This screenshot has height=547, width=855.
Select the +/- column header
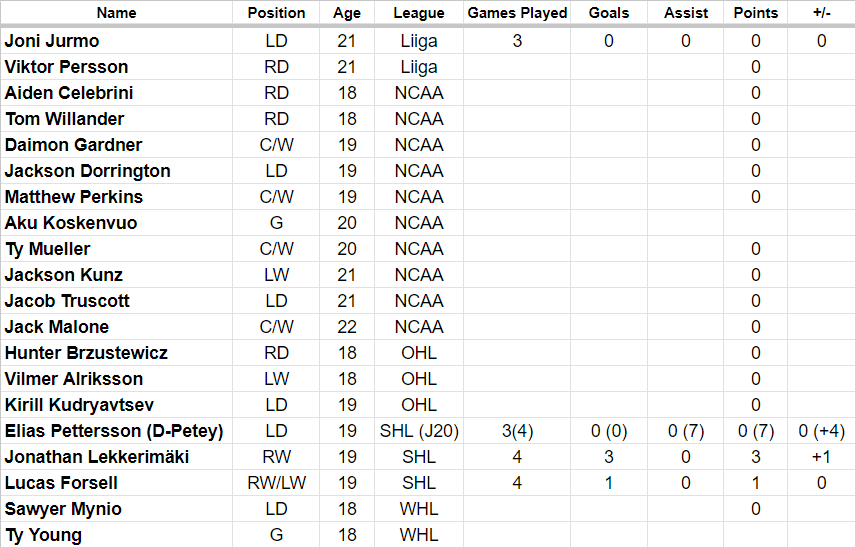[x=821, y=13]
